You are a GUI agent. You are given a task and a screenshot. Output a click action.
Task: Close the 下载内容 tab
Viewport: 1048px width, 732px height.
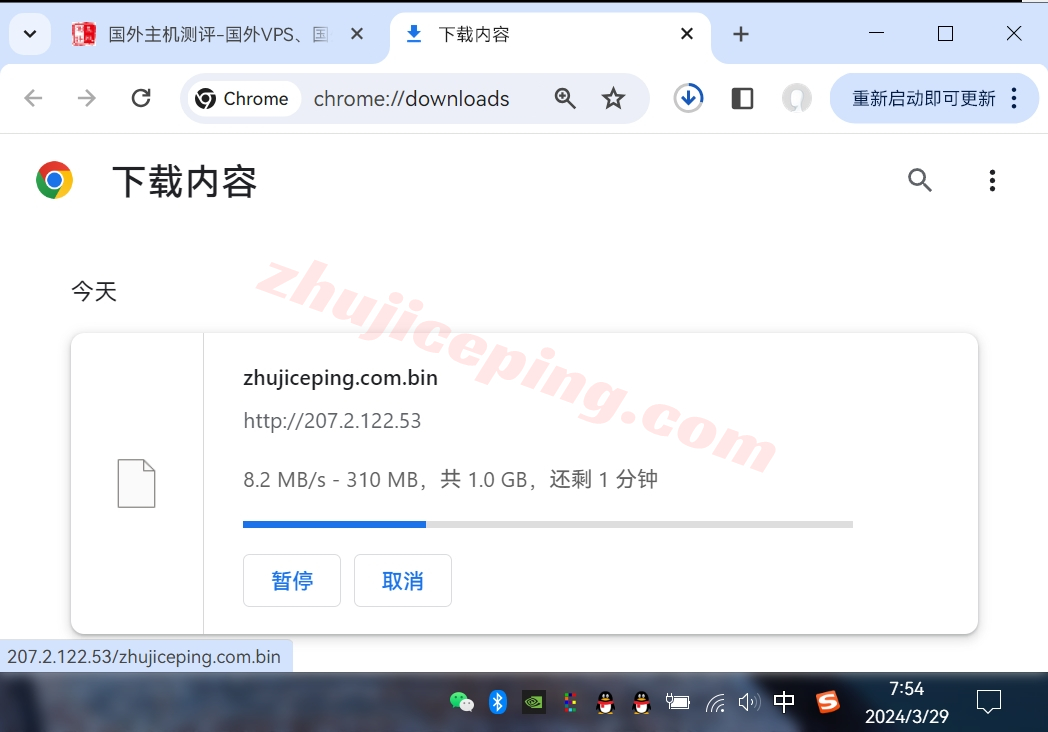click(686, 33)
